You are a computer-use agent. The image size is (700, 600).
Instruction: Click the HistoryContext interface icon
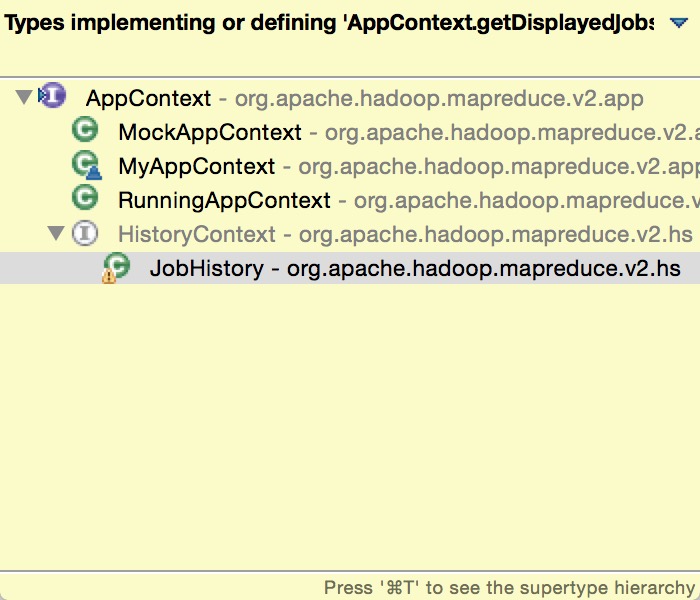coord(85,233)
